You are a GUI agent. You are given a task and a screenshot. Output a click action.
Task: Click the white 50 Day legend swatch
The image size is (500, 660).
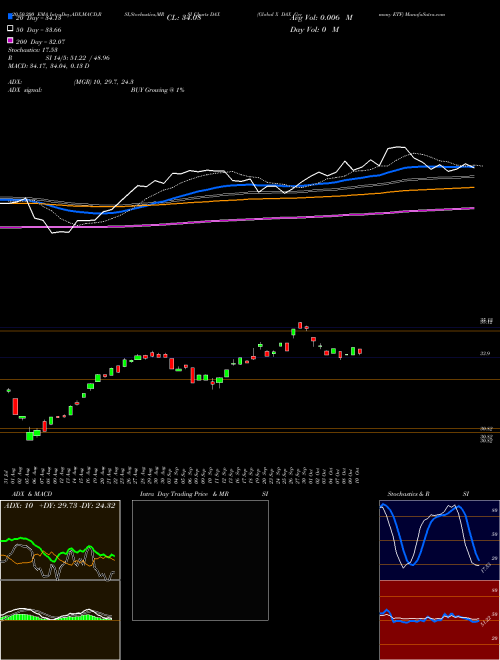[10, 29]
